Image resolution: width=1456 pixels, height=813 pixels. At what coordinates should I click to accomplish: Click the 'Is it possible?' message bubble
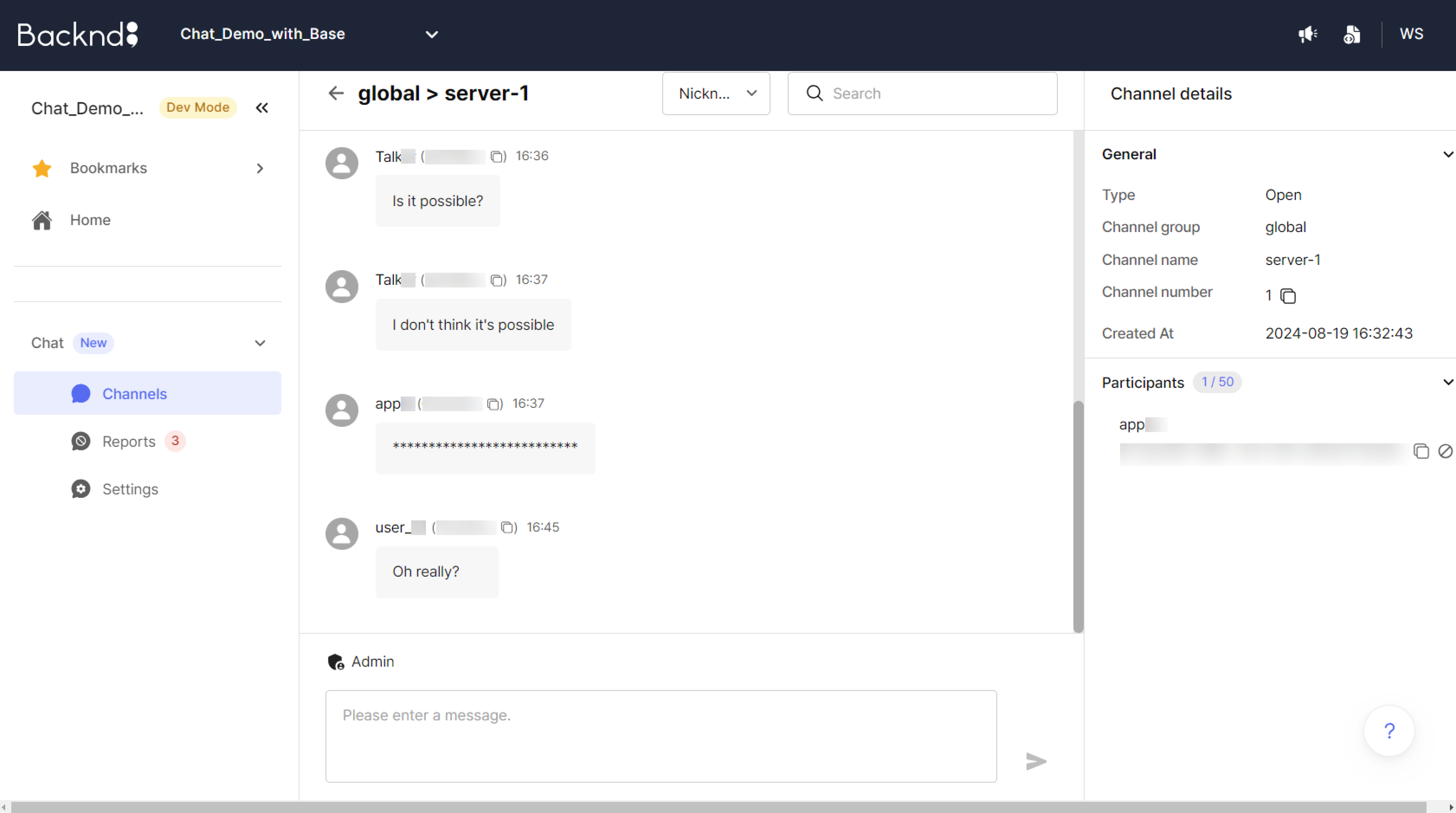(438, 201)
